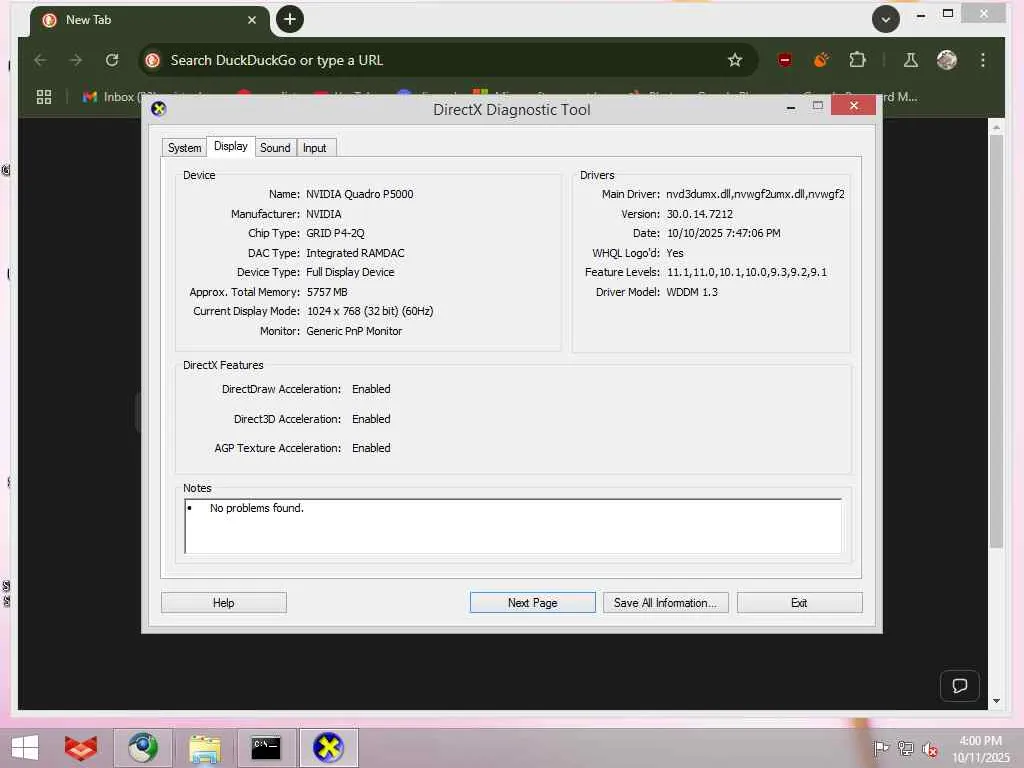This screenshot has height=768, width=1024.
Task: Open the Action Center flag icon
Action: [x=880, y=748]
